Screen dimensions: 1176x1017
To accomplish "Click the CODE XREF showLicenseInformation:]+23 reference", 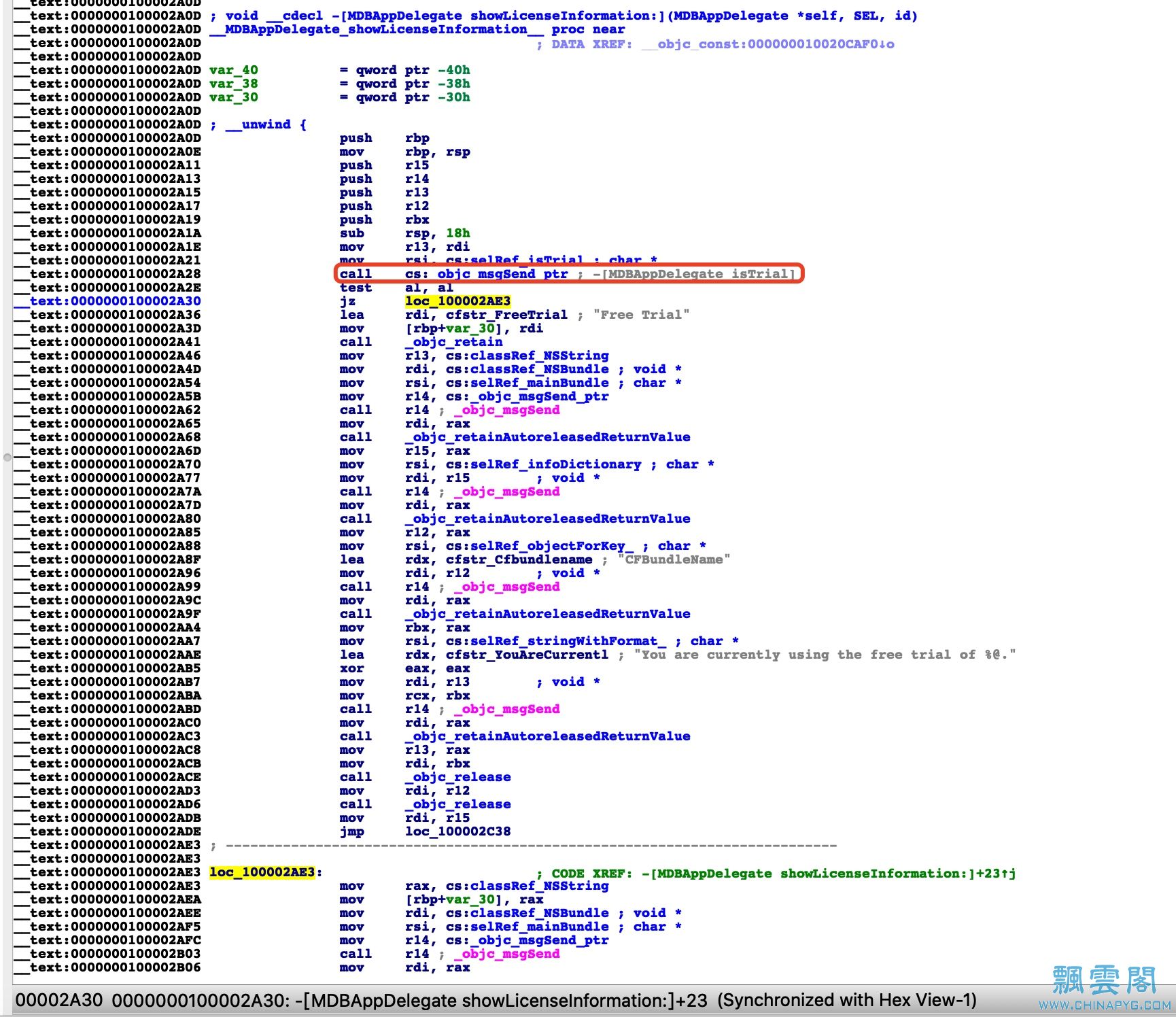I will pyautogui.click(x=829, y=874).
